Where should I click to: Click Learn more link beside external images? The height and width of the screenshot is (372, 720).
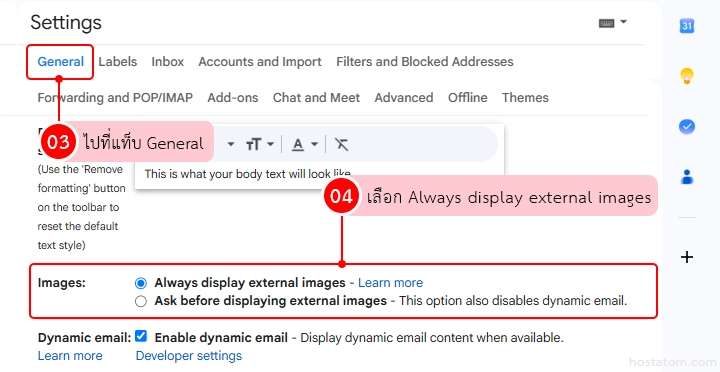pos(390,283)
